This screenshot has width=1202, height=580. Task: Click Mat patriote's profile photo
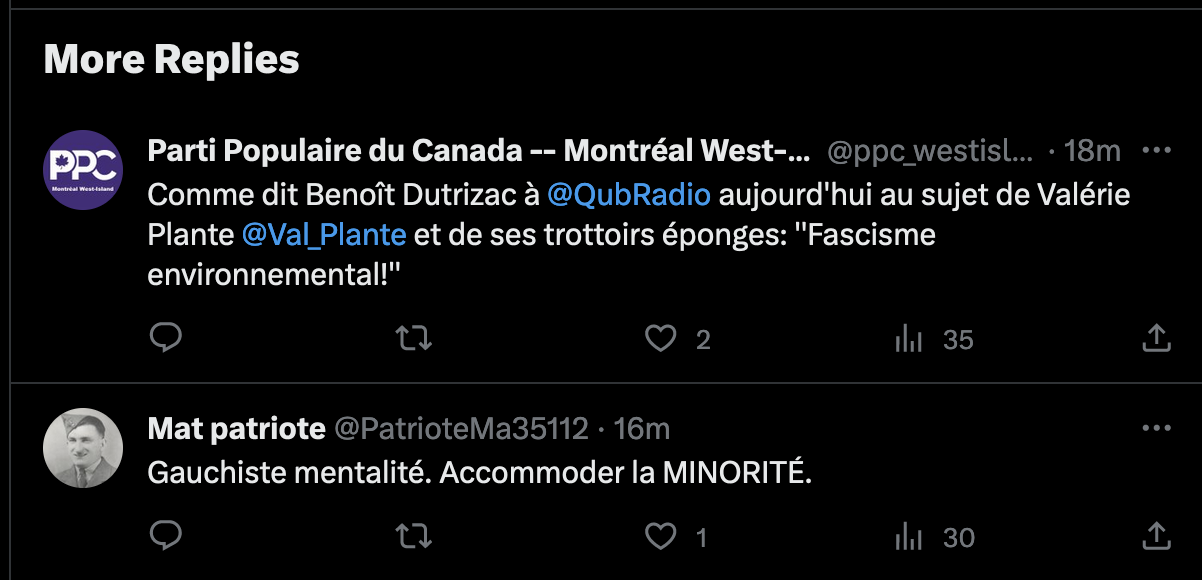[x=83, y=447]
